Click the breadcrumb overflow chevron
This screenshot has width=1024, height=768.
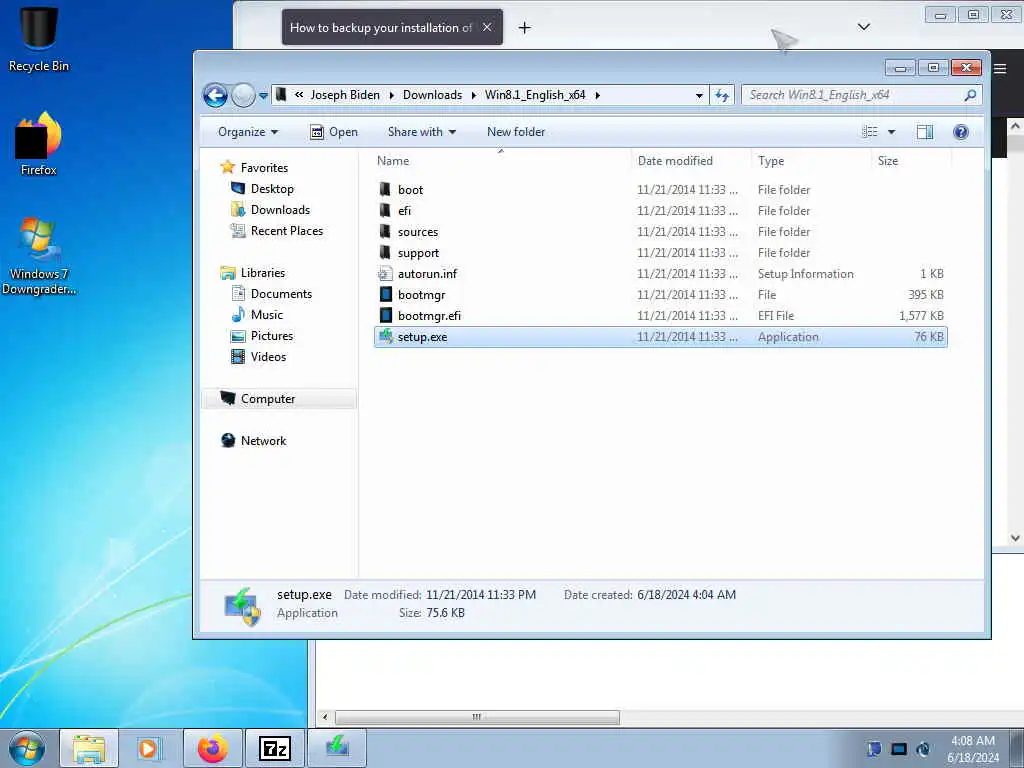point(298,95)
